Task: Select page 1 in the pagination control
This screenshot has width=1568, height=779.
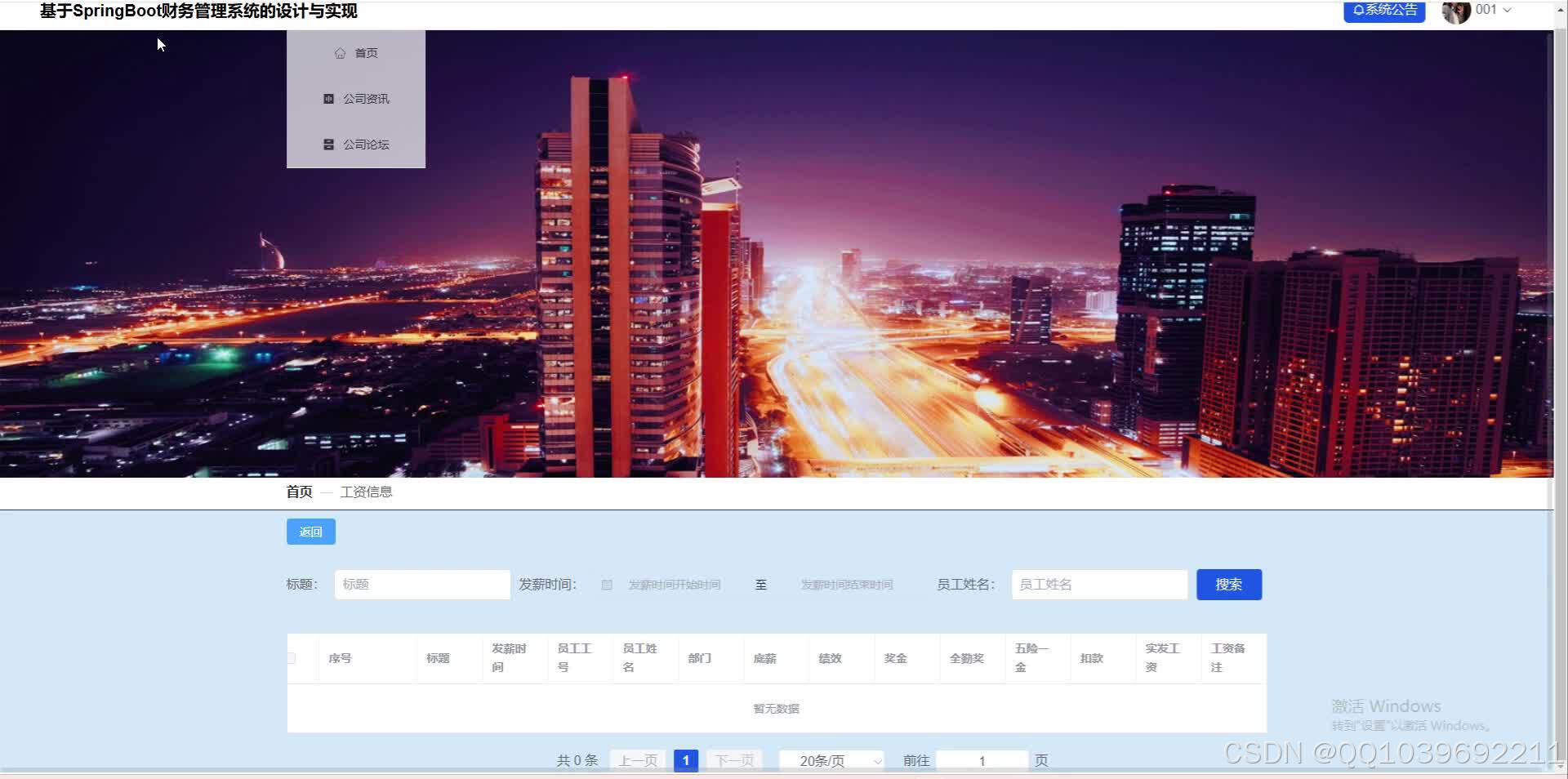Action: (x=686, y=759)
